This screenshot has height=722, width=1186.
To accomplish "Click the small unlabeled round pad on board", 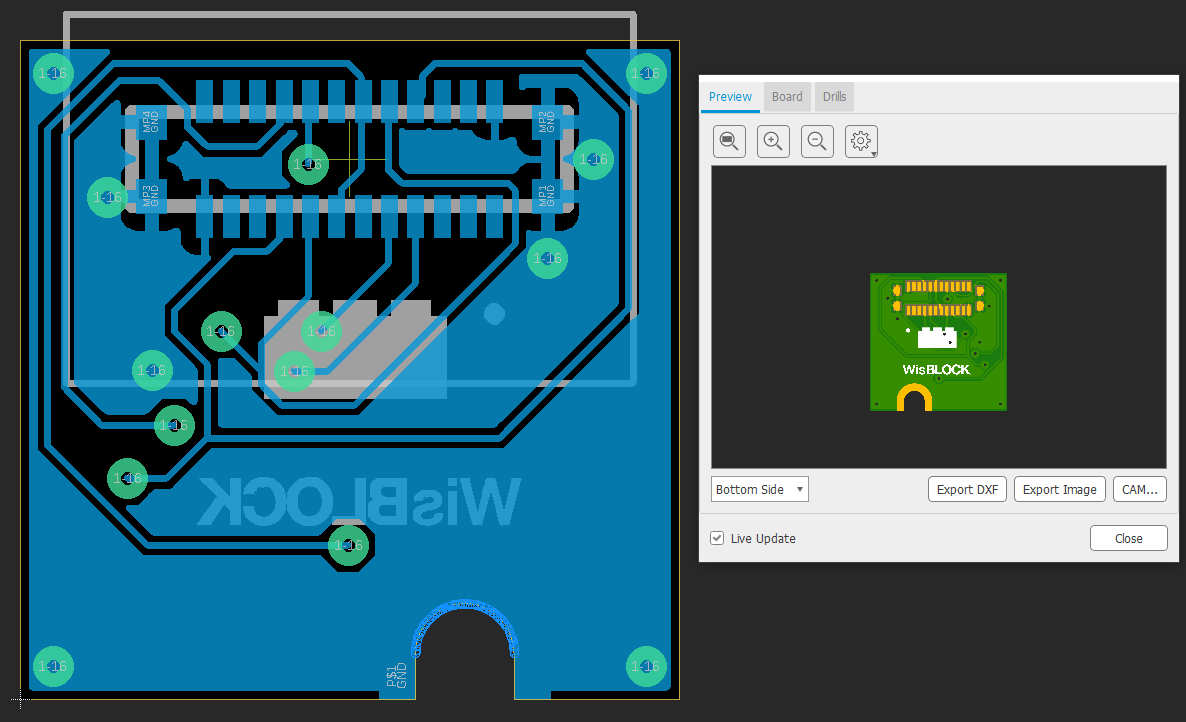I will click(x=494, y=314).
